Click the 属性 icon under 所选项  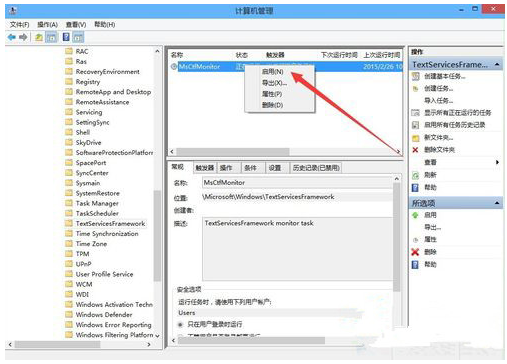[x=415, y=240]
